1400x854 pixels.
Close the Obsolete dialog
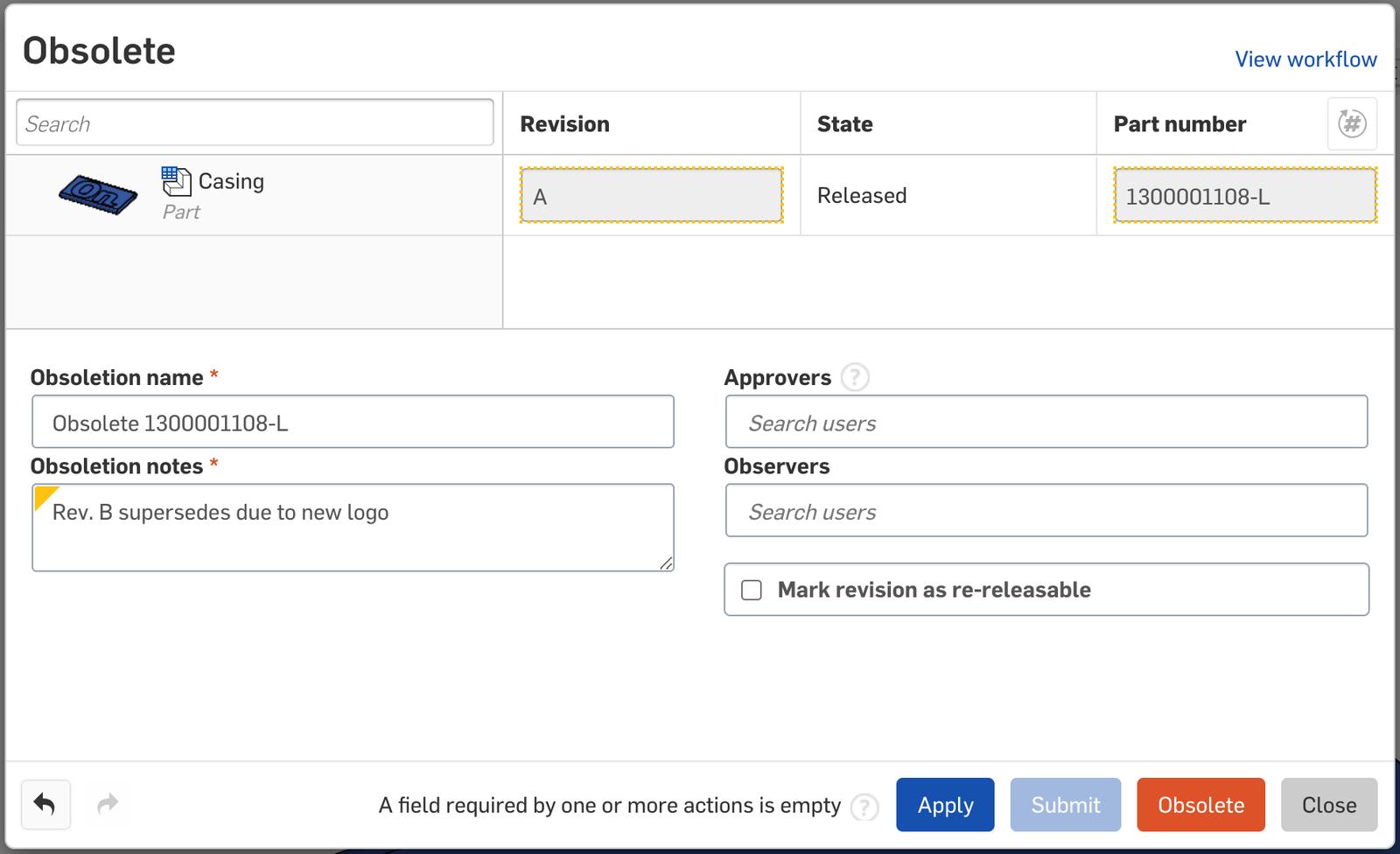[1328, 805]
